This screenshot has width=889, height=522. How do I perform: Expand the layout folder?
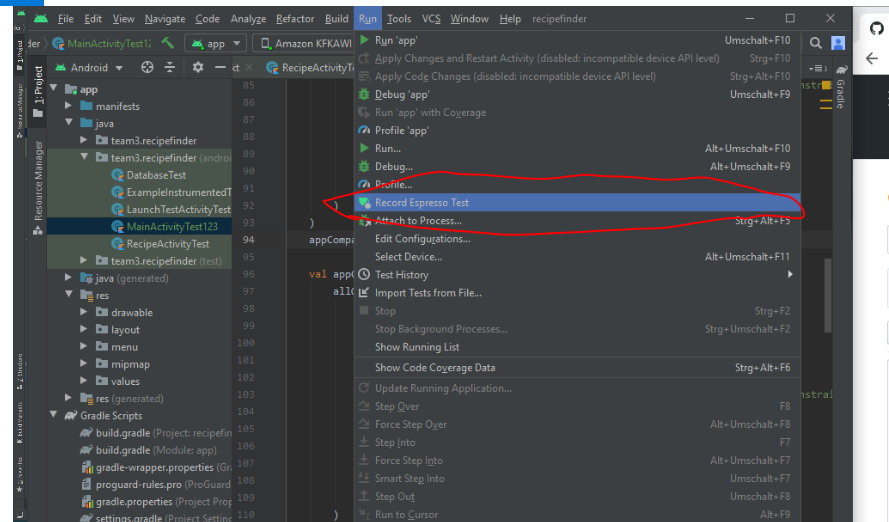tap(83, 329)
